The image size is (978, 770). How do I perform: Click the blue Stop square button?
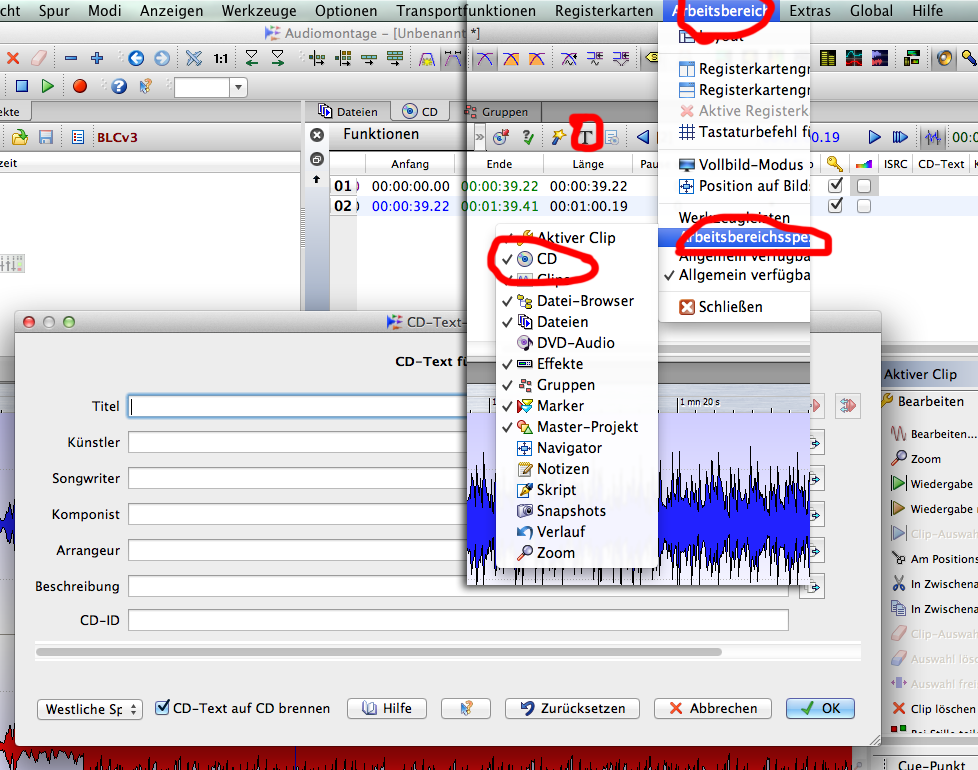click(22, 86)
